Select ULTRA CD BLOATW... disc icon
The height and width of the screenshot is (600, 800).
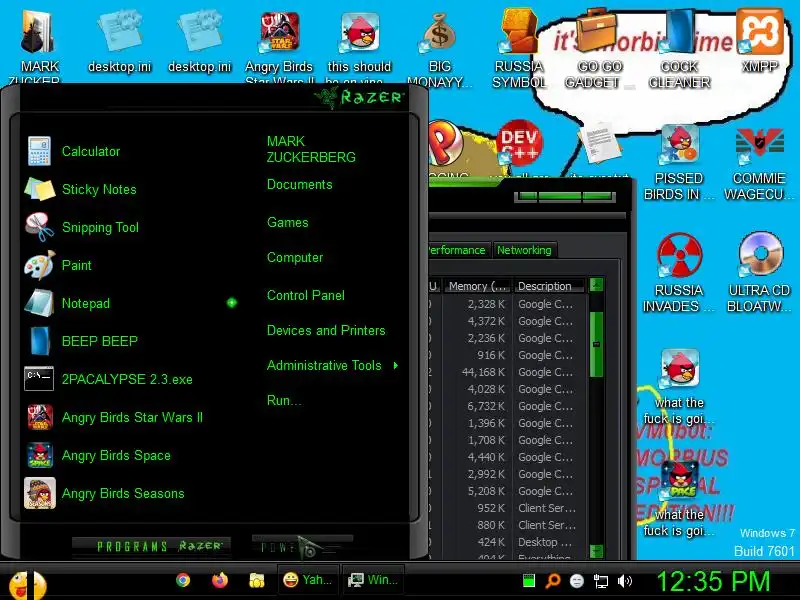coord(759,273)
